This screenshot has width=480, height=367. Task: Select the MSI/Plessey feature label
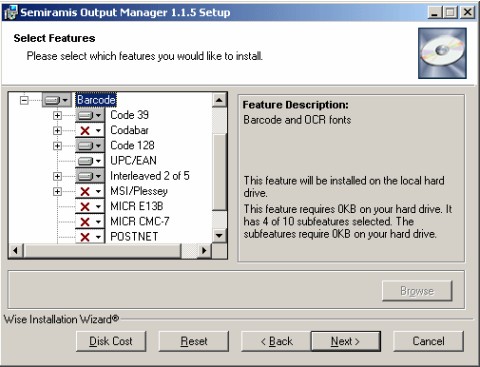pos(139,191)
